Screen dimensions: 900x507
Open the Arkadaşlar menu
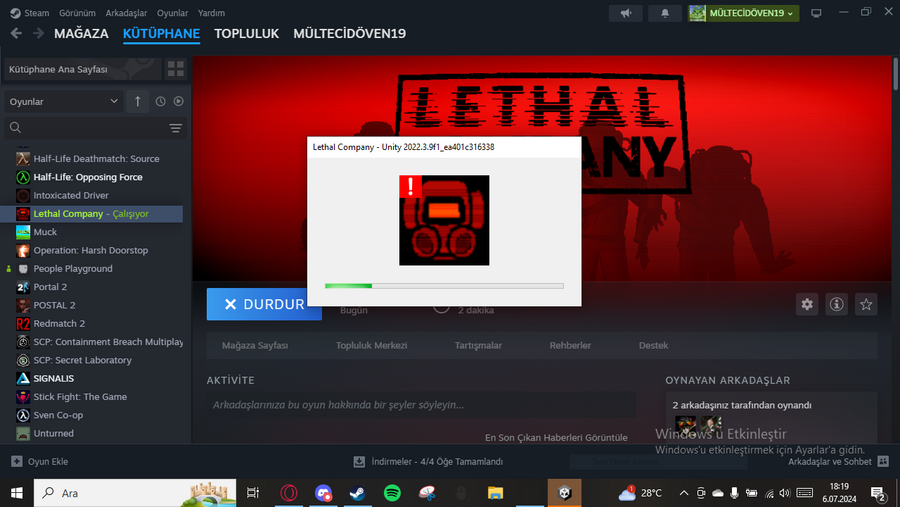tap(126, 13)
